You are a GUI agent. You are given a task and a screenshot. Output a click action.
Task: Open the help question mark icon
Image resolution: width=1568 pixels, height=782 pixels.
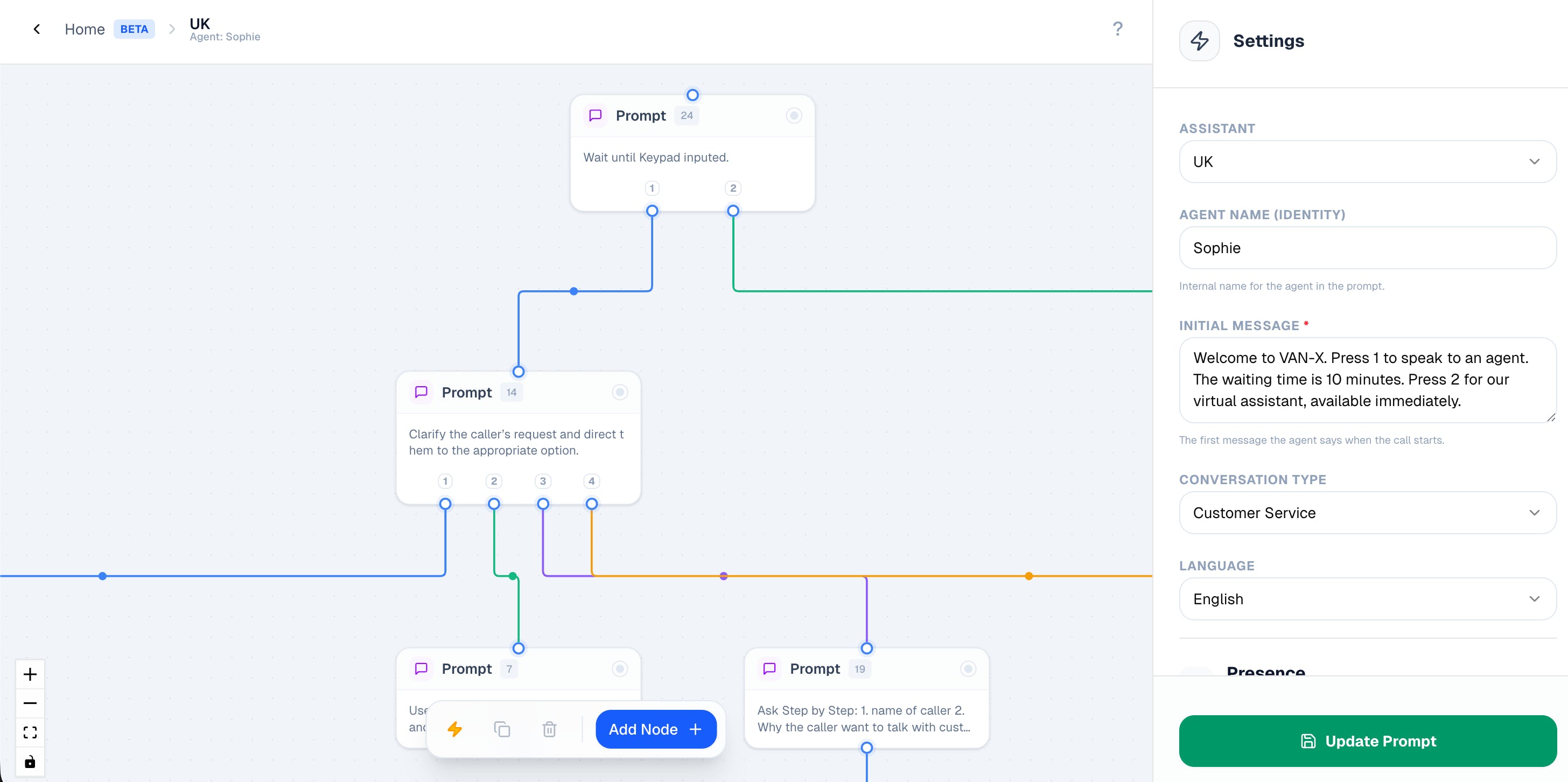pos(1117,29)
